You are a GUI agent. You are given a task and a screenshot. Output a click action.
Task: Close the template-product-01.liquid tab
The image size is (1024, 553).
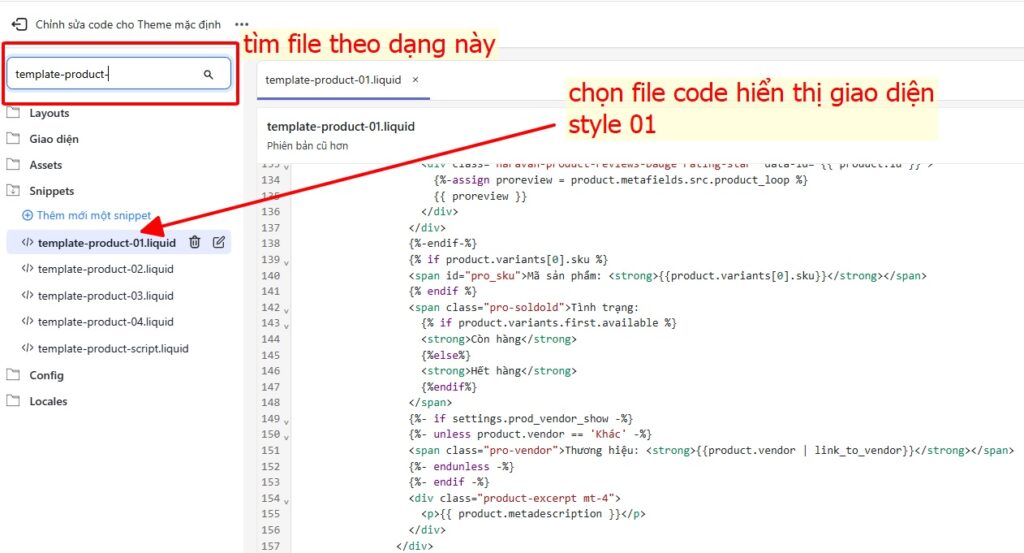point(416,79)
